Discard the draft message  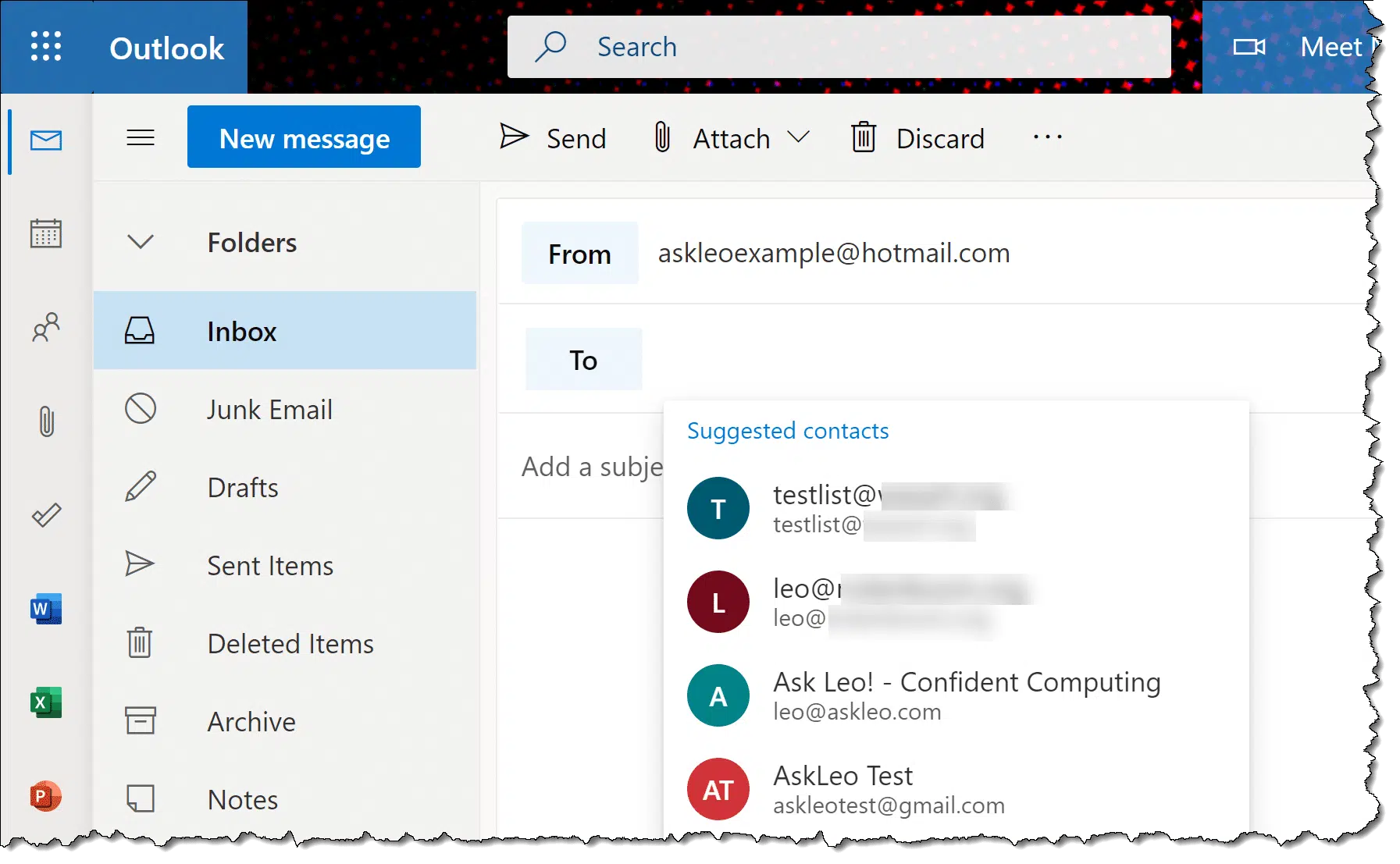(x=918, y=138)
